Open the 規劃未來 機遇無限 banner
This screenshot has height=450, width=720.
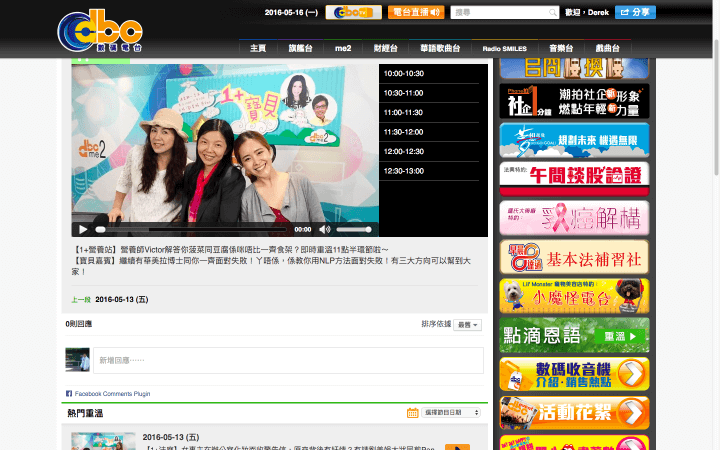(574, 140)
